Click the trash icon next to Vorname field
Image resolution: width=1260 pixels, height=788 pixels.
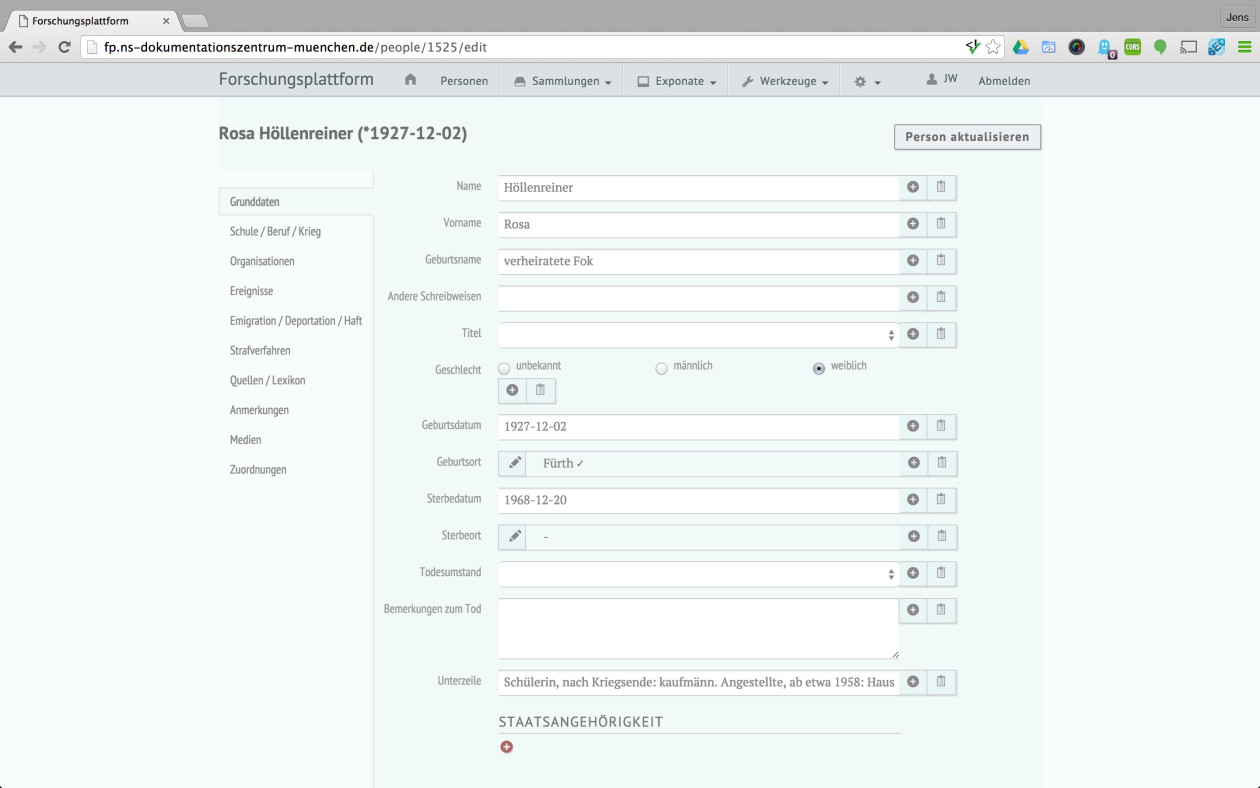coord(941,224)
